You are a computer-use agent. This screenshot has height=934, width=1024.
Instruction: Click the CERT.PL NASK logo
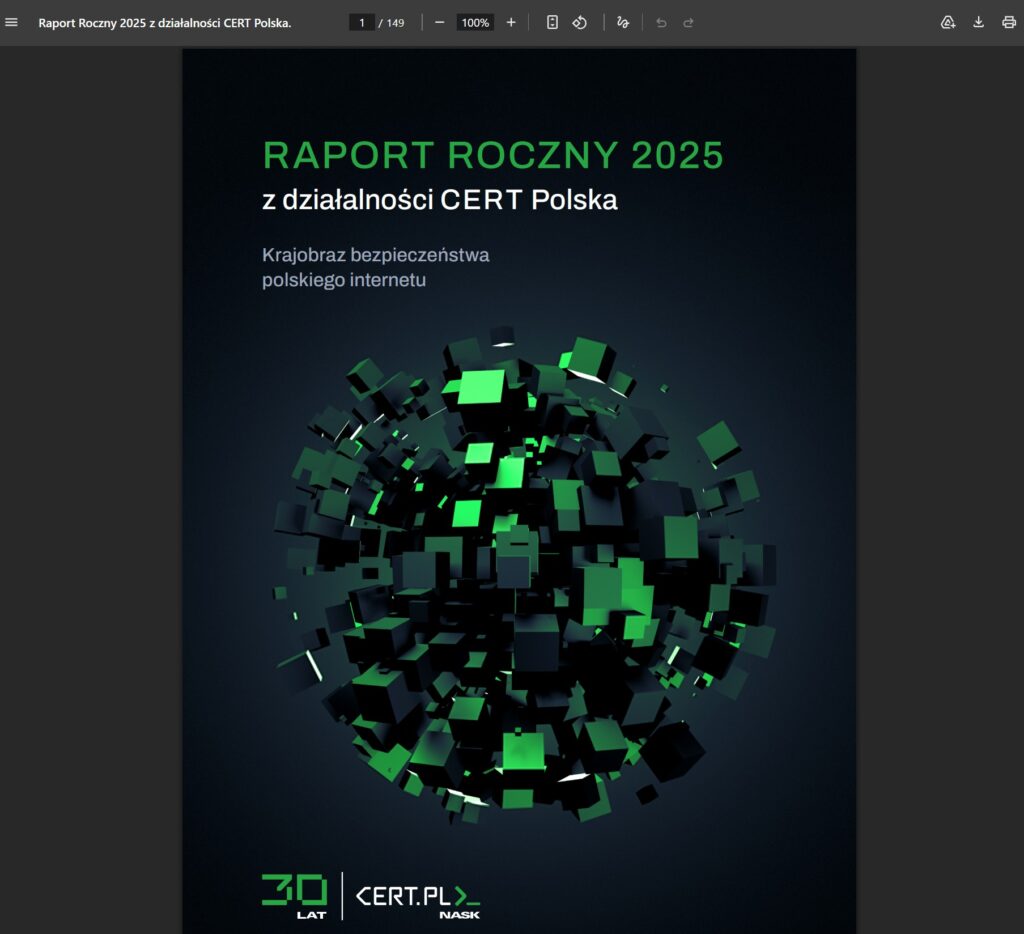pos(417,901)
